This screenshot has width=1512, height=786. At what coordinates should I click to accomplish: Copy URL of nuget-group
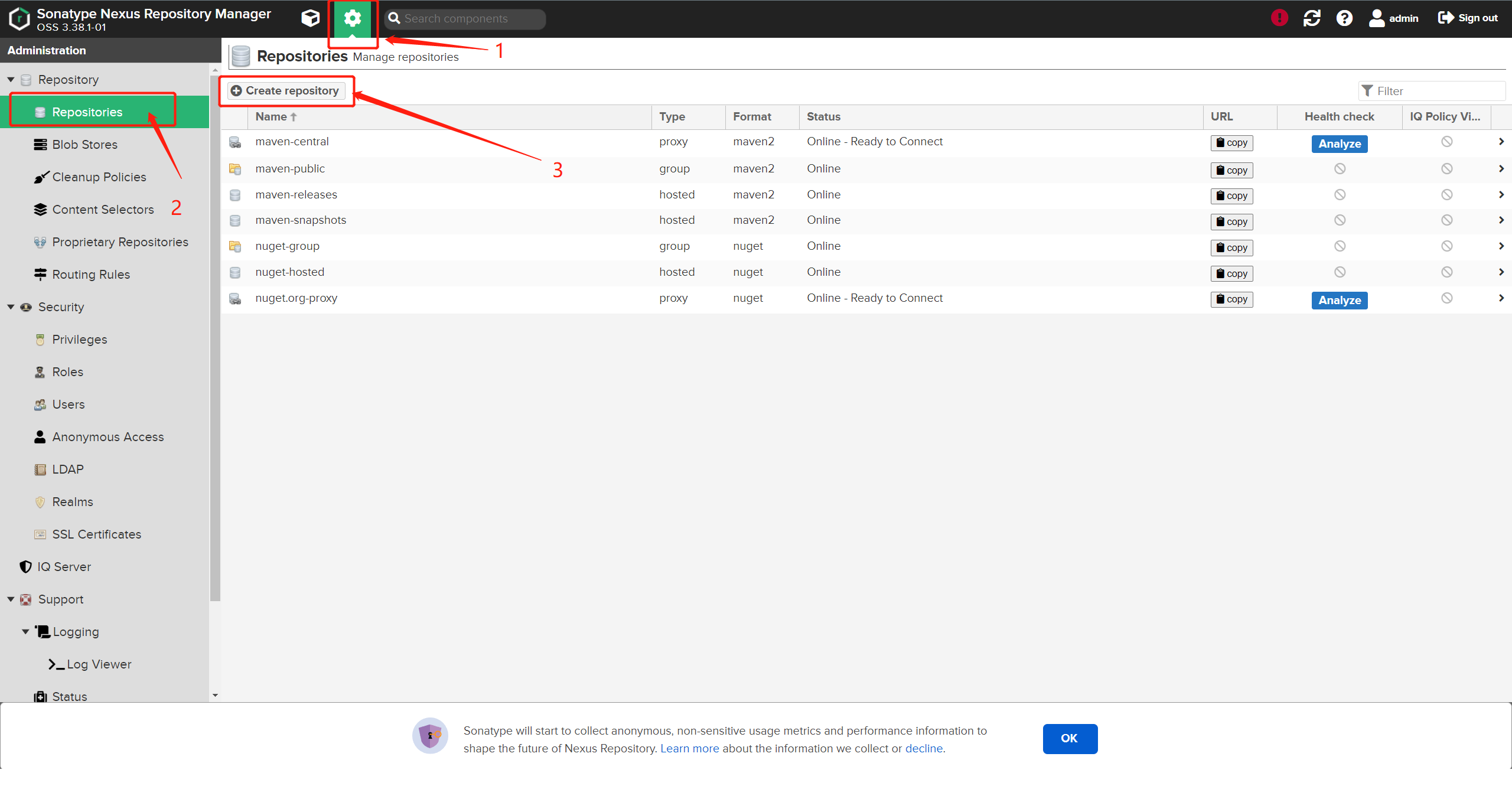coord(1231,247)
